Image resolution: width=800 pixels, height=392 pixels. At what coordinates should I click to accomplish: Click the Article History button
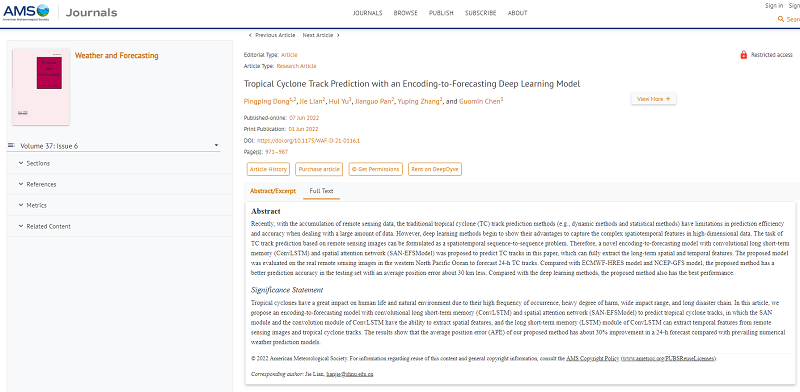click(268, 169)
